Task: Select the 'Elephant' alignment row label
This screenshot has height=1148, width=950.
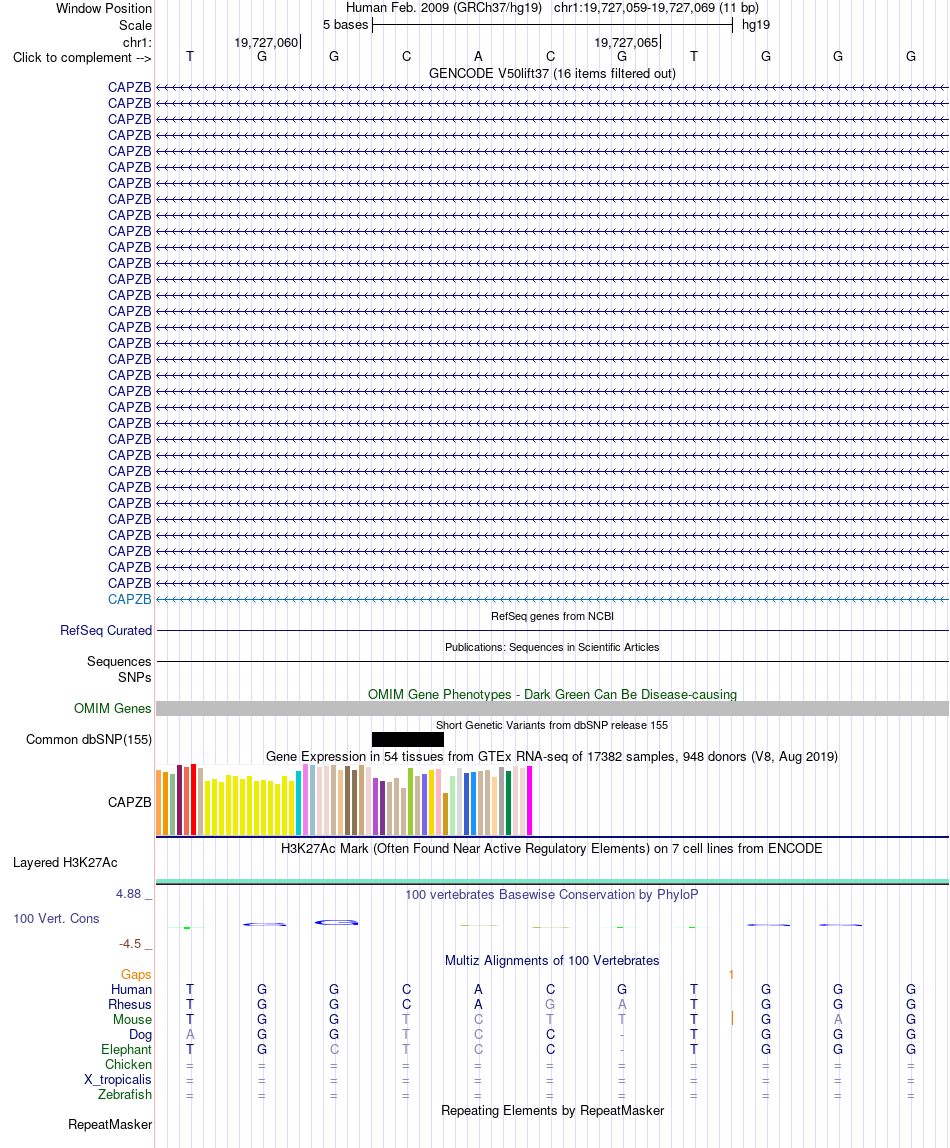Action: [126, 1050]
